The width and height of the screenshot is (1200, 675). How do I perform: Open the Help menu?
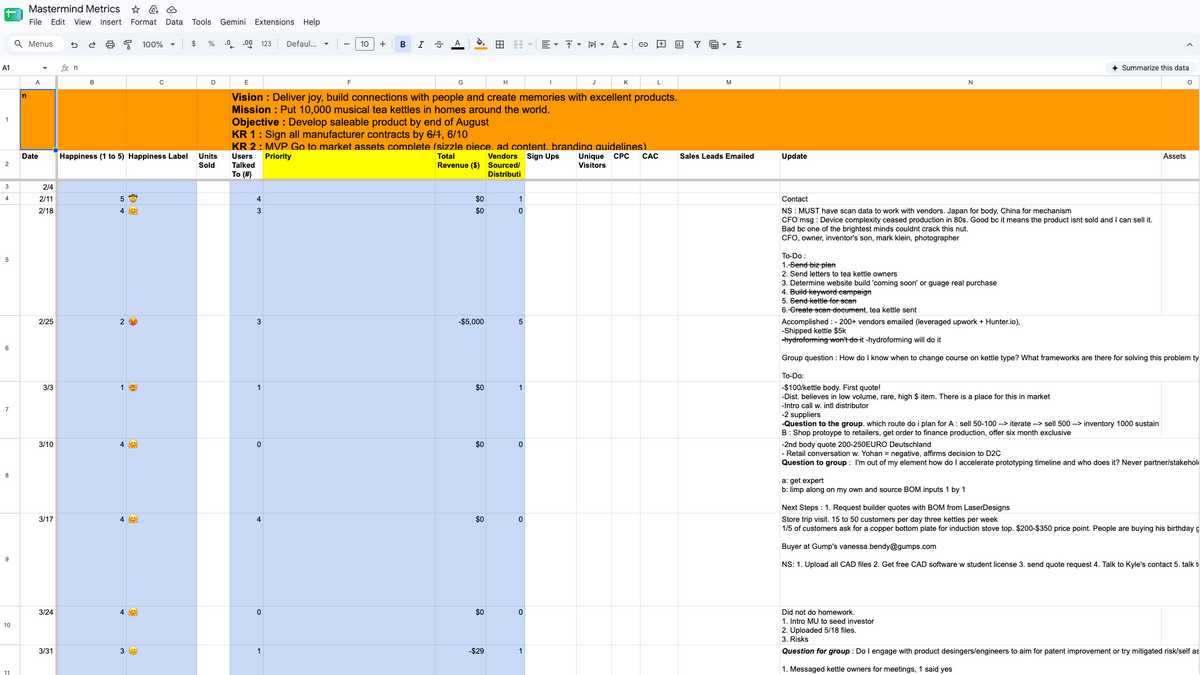click(311, 22)
